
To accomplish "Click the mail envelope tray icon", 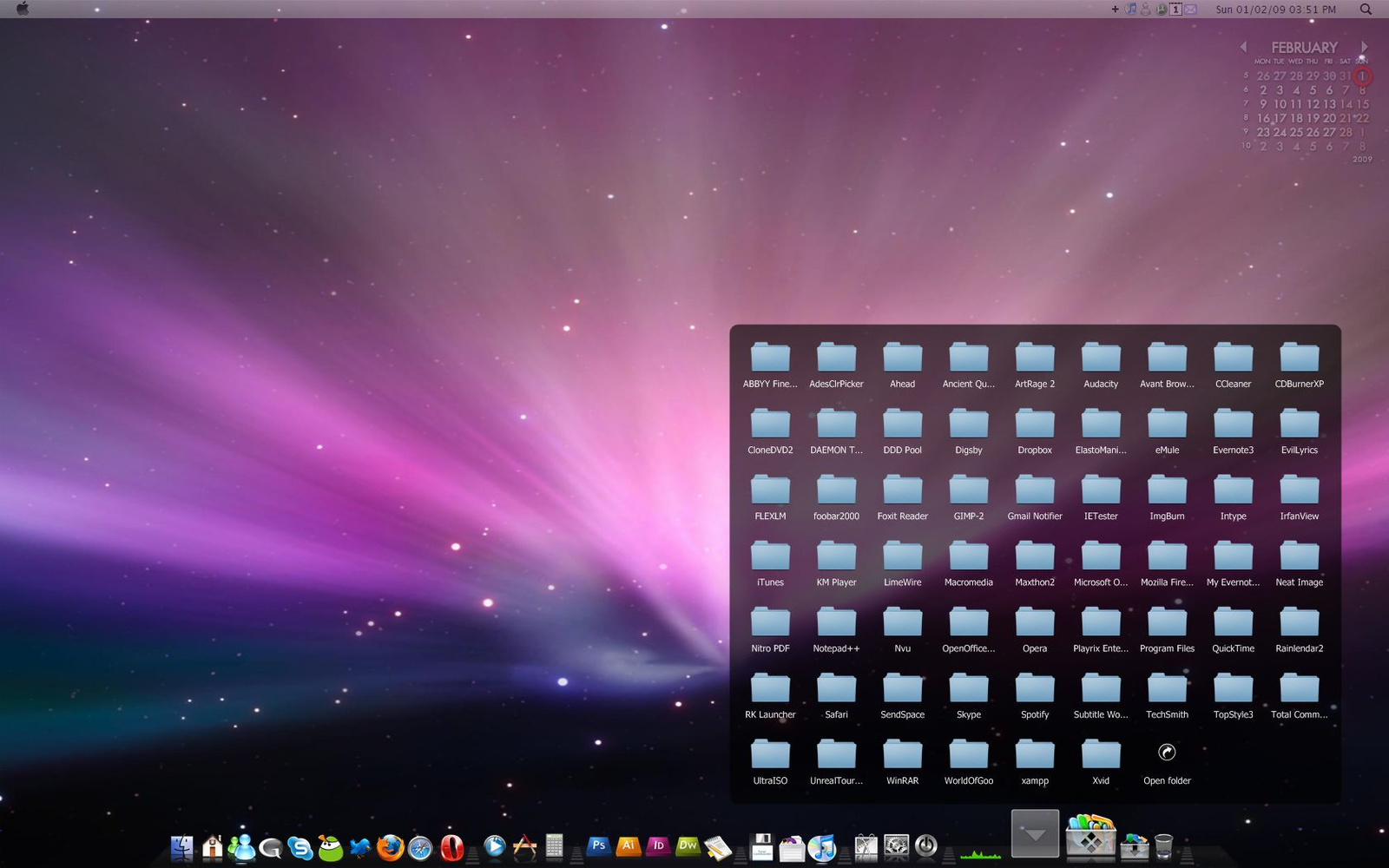I will (1191, 10).
